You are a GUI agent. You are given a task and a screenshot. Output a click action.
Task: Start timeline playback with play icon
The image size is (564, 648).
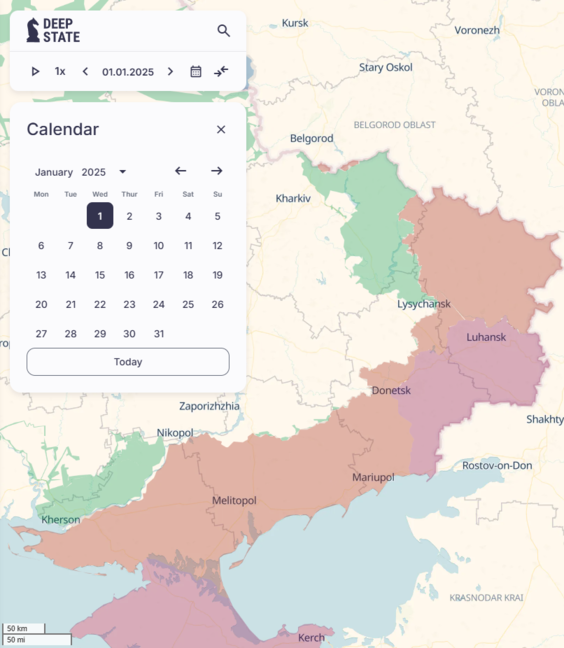(x=36, y=71)
